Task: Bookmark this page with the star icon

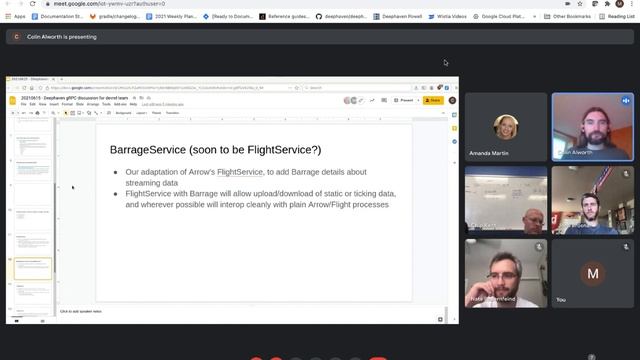Action: pos(580,4)
